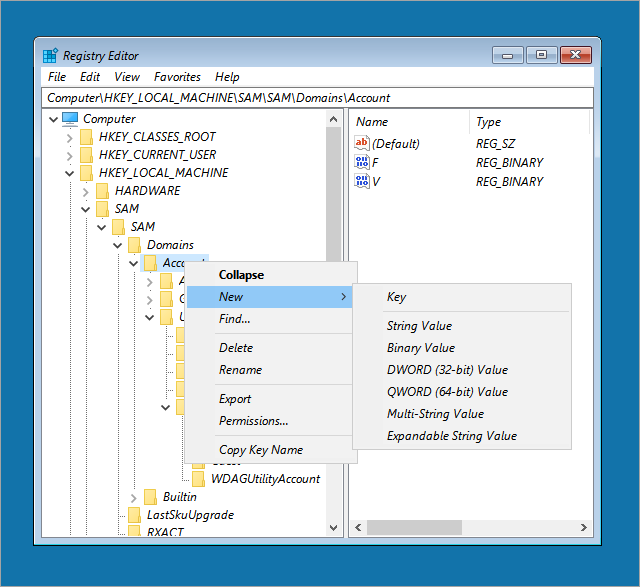Create a new Key from submenu

462,297
